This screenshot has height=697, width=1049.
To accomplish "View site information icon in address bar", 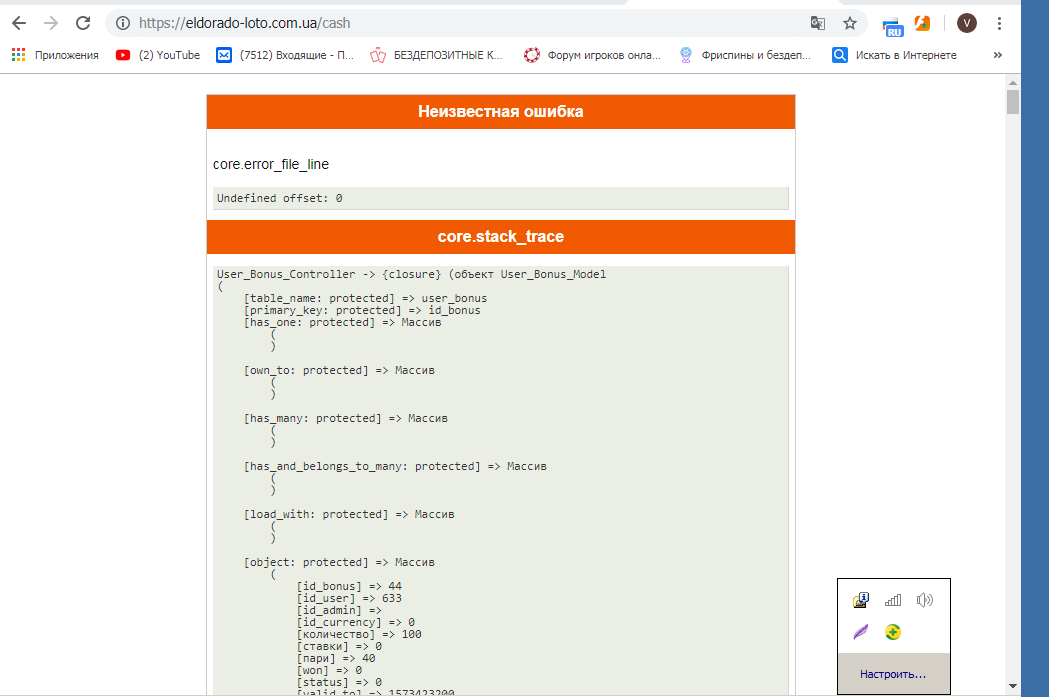I will tap(122, 23).
